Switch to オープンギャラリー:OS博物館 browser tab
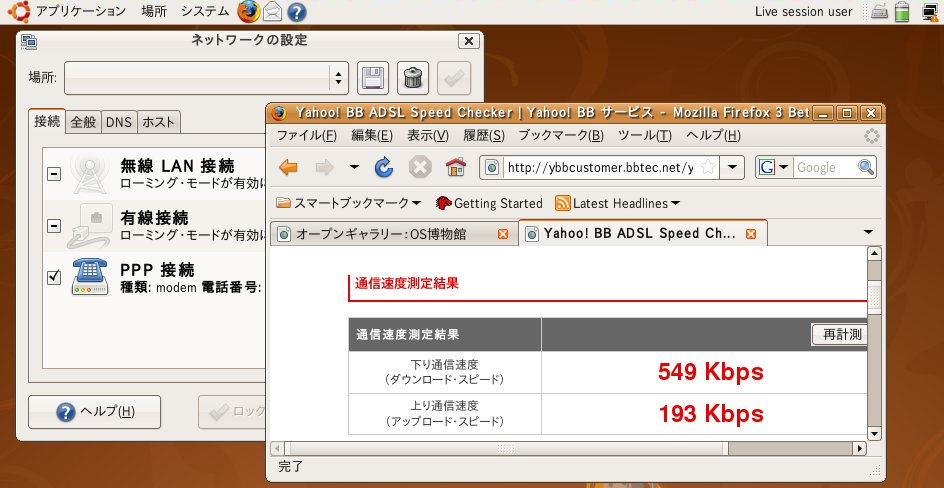The height and width of the screenshot is (488, 944). (394, 234)
